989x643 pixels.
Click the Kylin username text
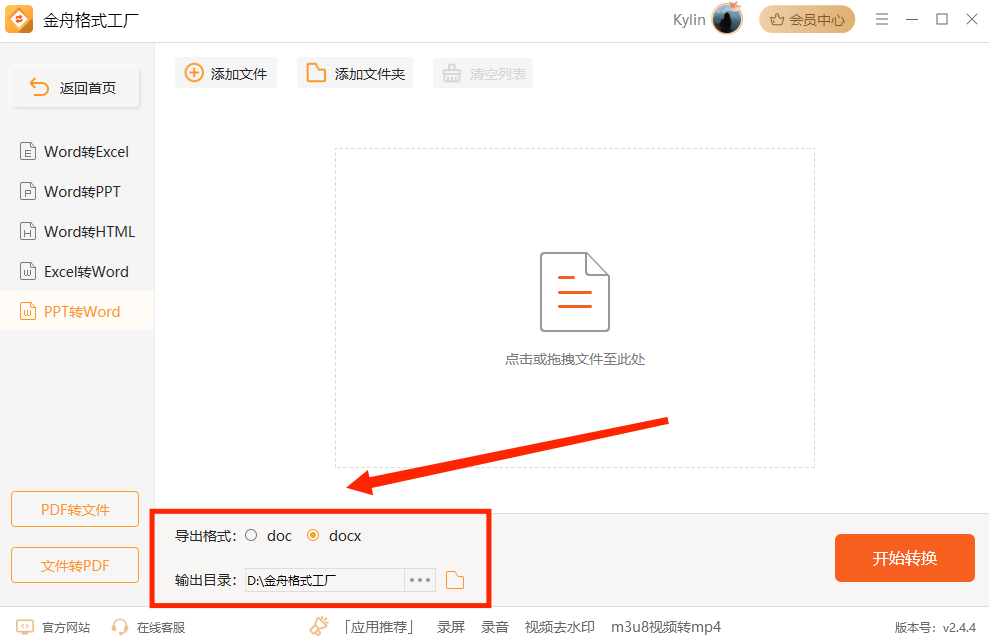[689, 20]
